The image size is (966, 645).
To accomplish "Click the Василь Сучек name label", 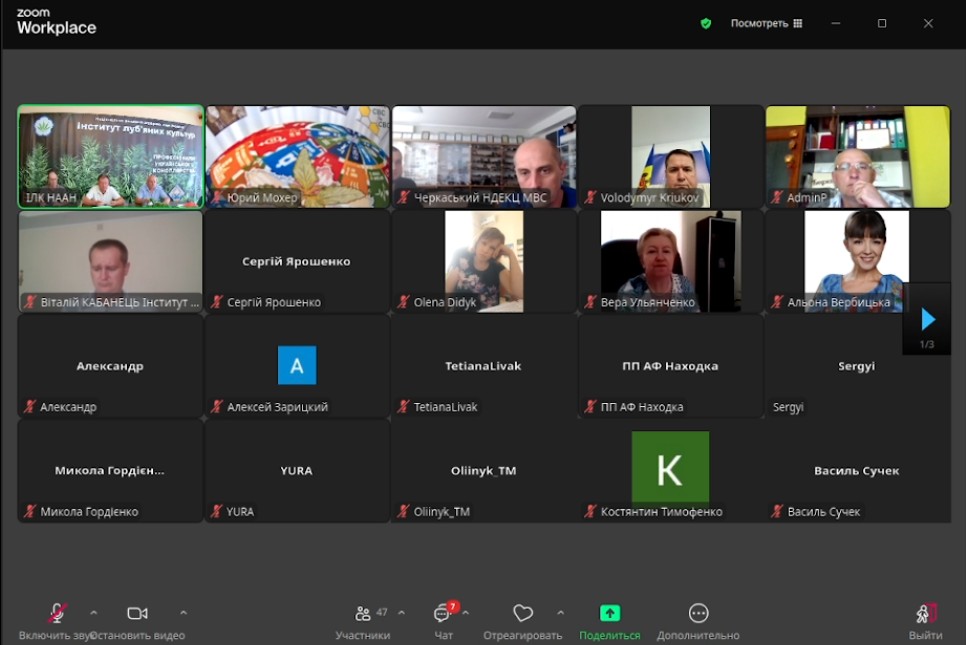I will [824, 511].
